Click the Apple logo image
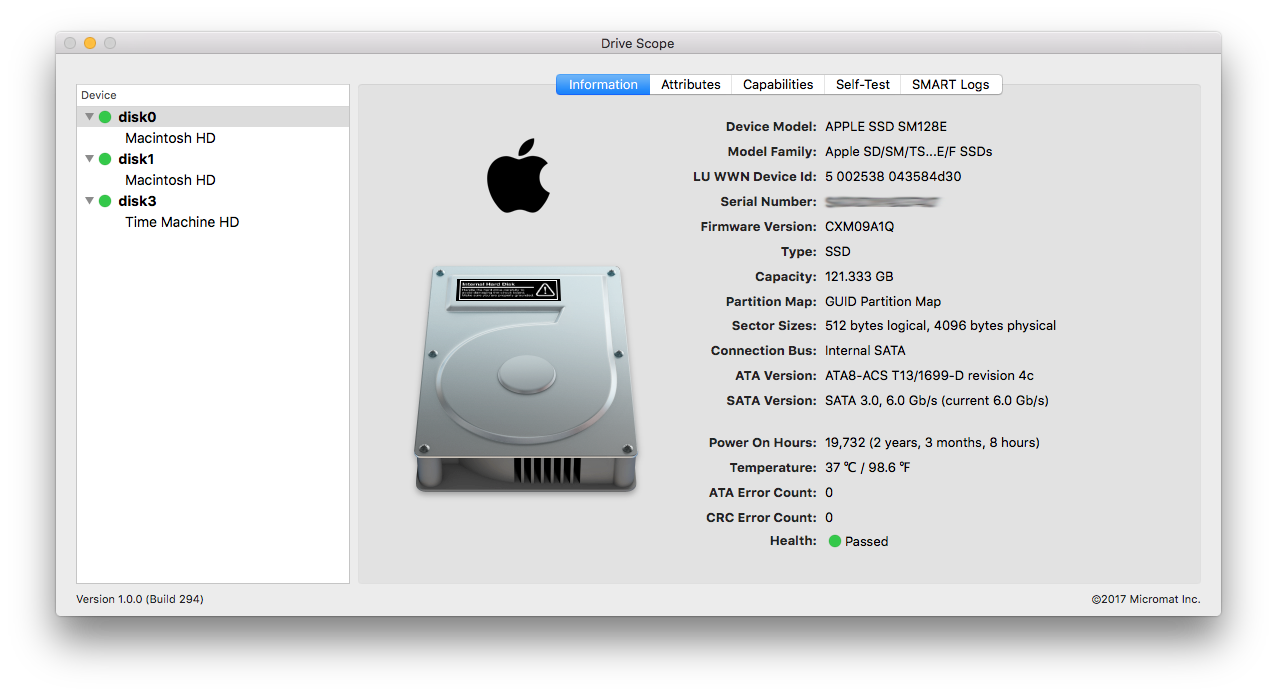Viewport: 1277px width, 696px height. 519,176
